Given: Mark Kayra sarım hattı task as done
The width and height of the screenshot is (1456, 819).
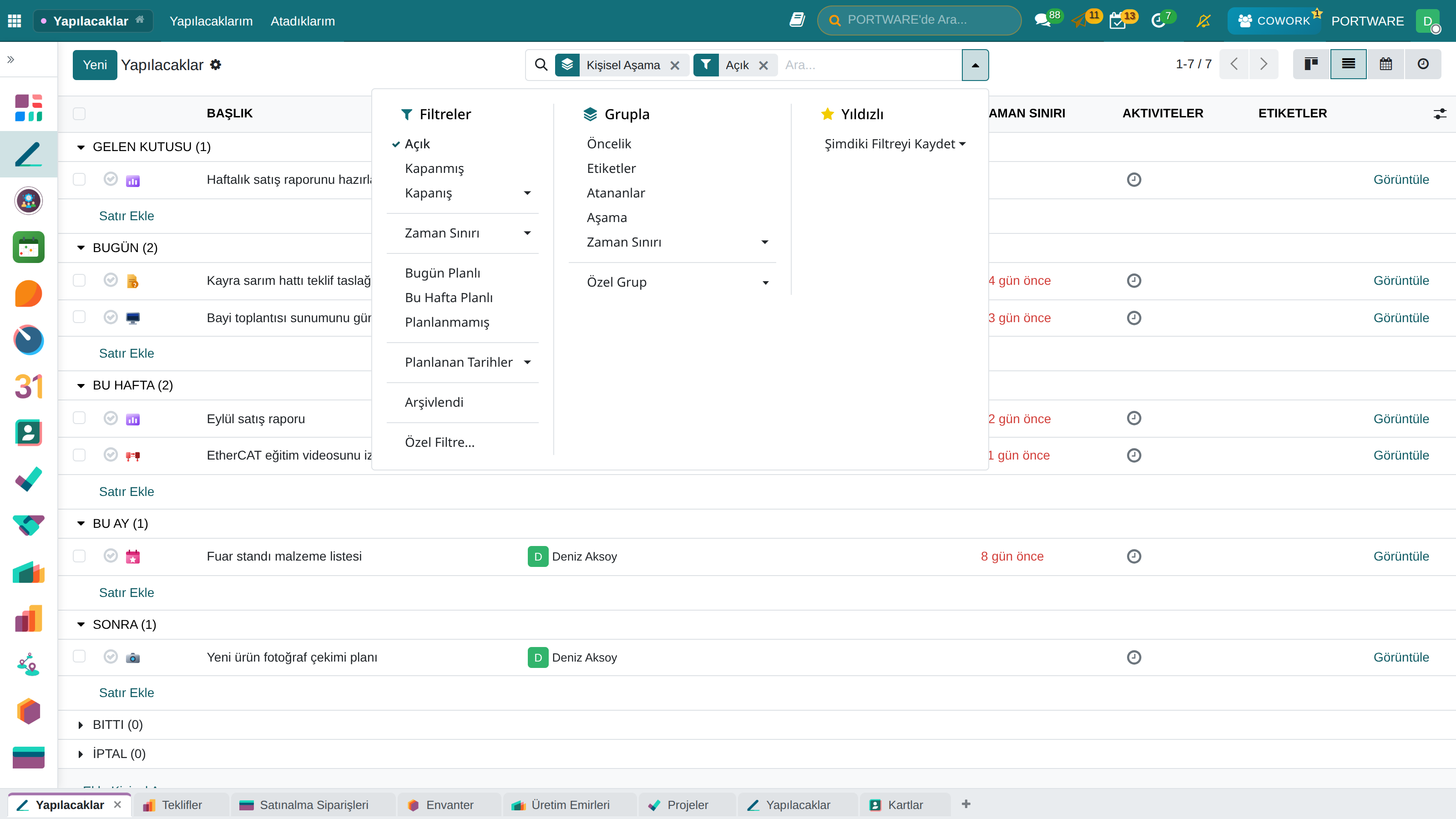Looking at the screenshot, I should (x=111, y=280).
